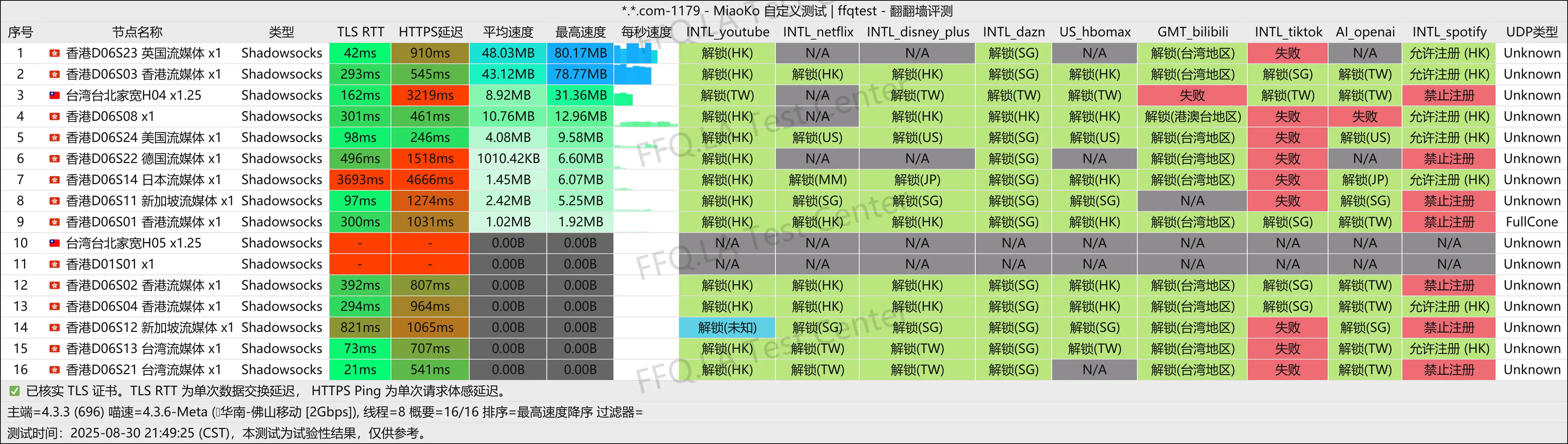
Task: Click the title text MiaoKo 自定义测试
Action: [x=769, y=11]
